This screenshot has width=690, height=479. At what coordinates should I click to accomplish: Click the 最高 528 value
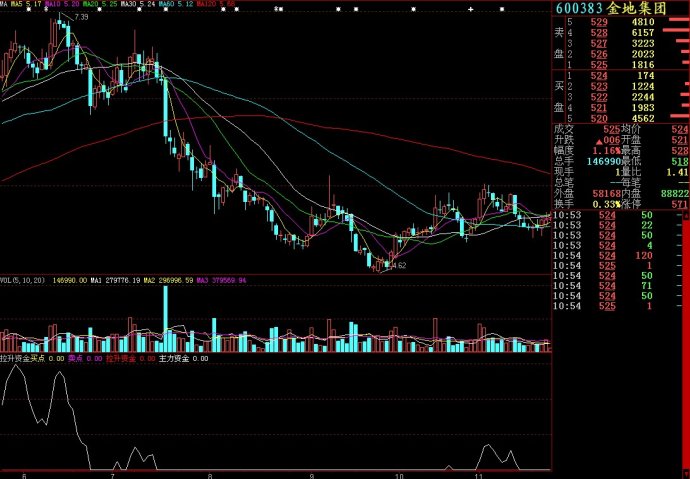(x=680, y=151)
